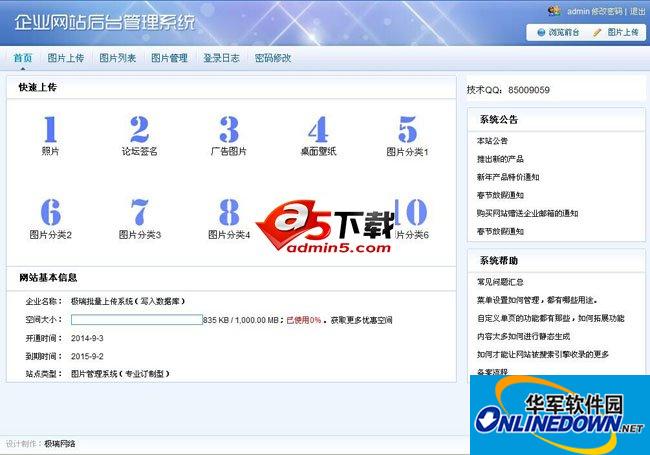Image resolution: width=650 pixels, height=455 pixels.
Task: Click the 获取更多优惠空间 link
Action: (x=361, y=320)
